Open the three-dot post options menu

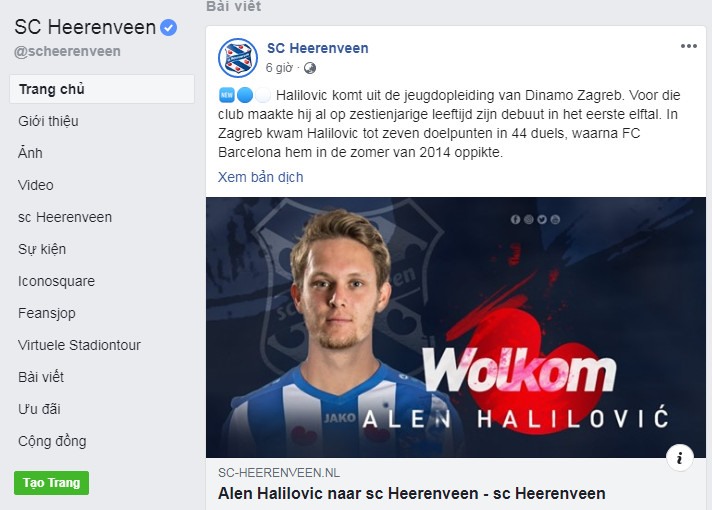point(688,46)
